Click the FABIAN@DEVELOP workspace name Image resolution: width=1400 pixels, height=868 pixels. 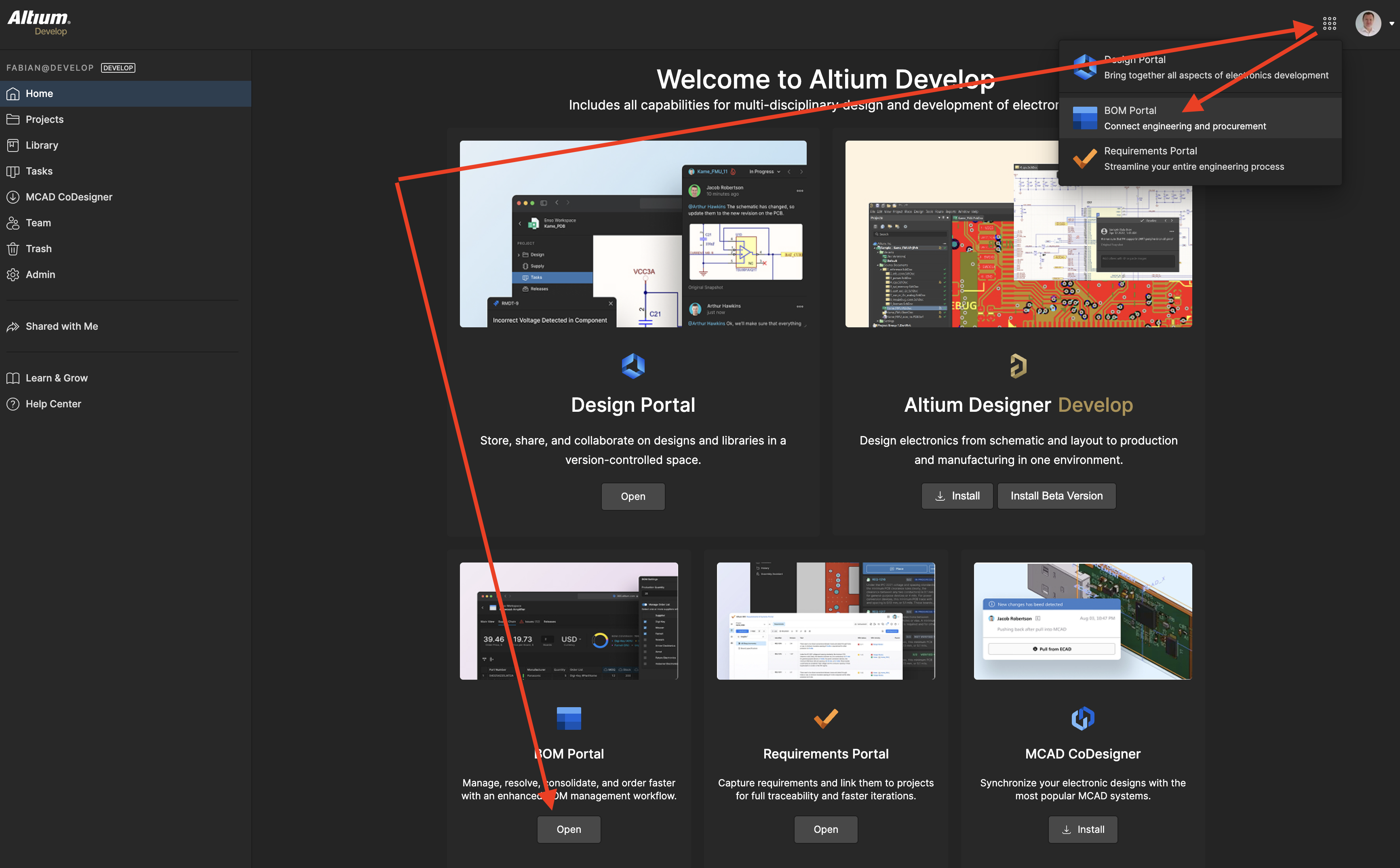50,68
